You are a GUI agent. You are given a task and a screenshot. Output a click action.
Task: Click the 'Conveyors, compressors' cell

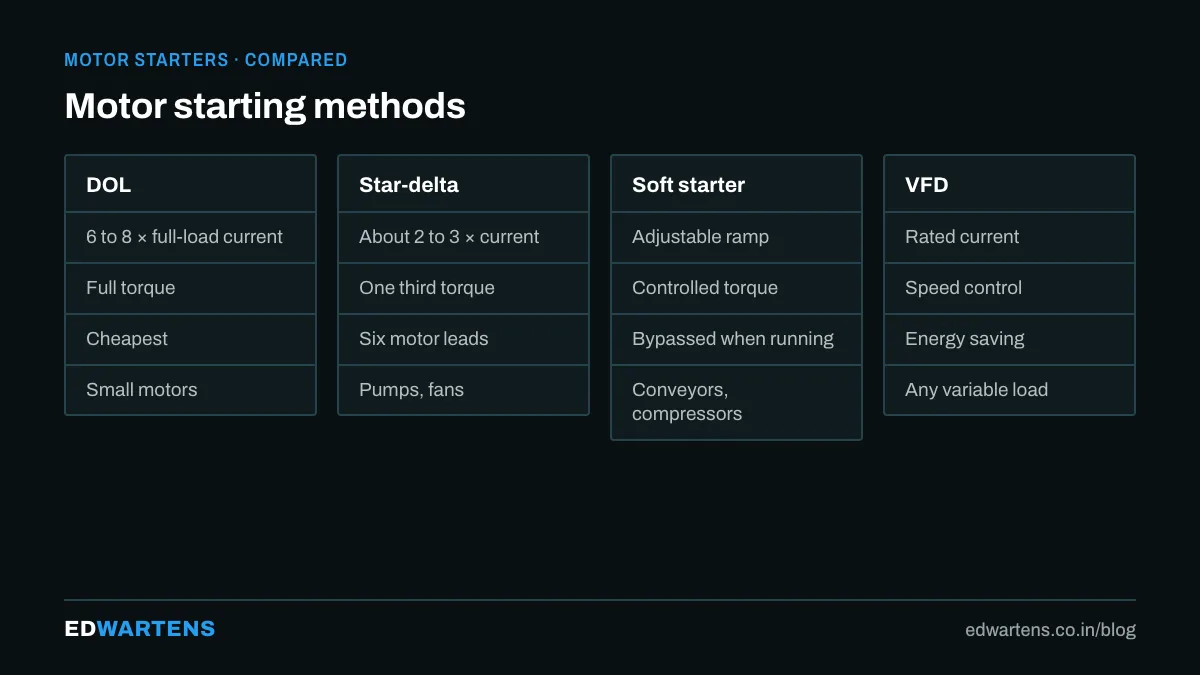point(736,402)
